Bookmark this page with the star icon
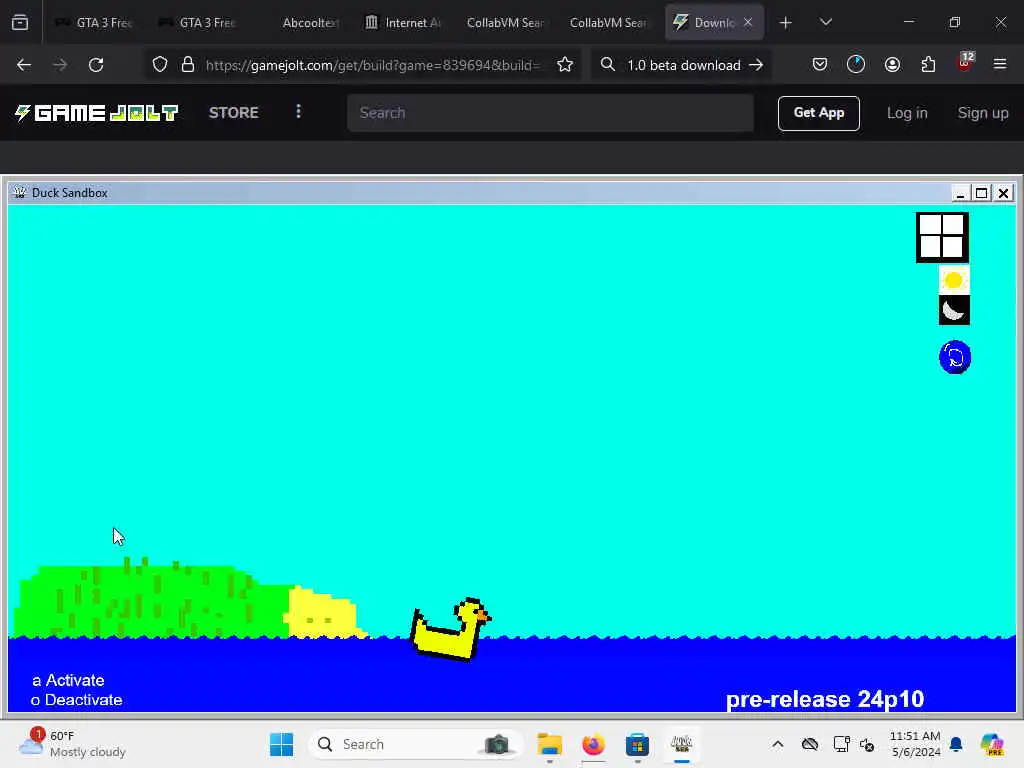Screen dimensions: 1024x768 pos(565,65)
